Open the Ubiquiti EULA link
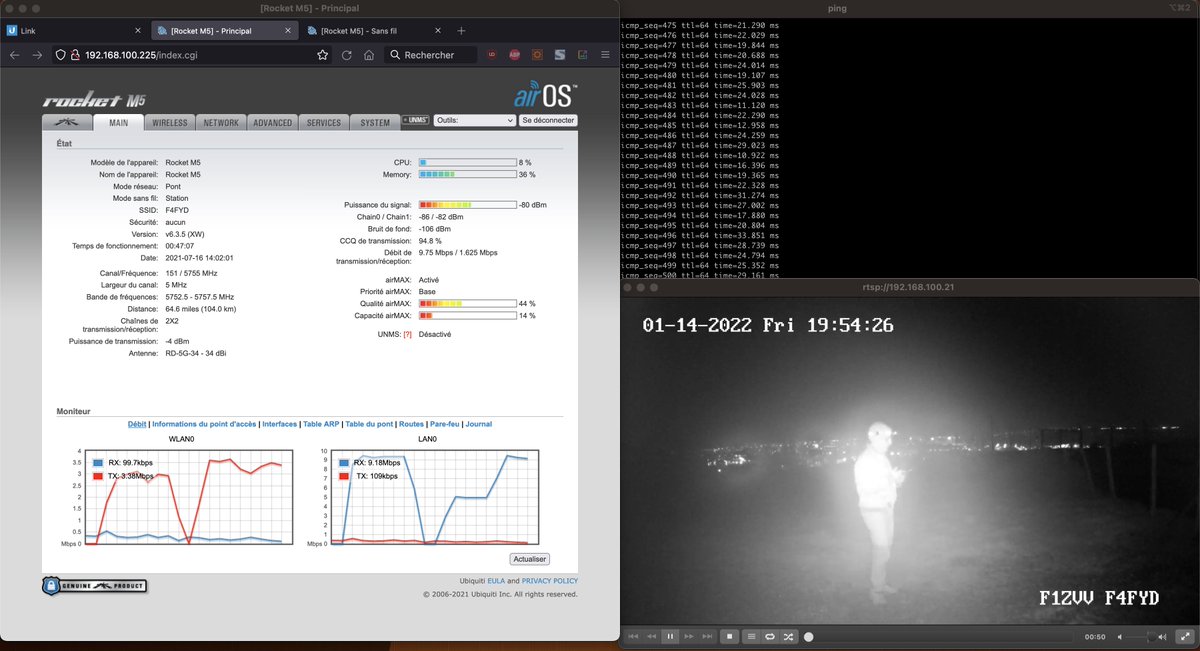This screenshot has width=1200, height=651. [494, 581]
